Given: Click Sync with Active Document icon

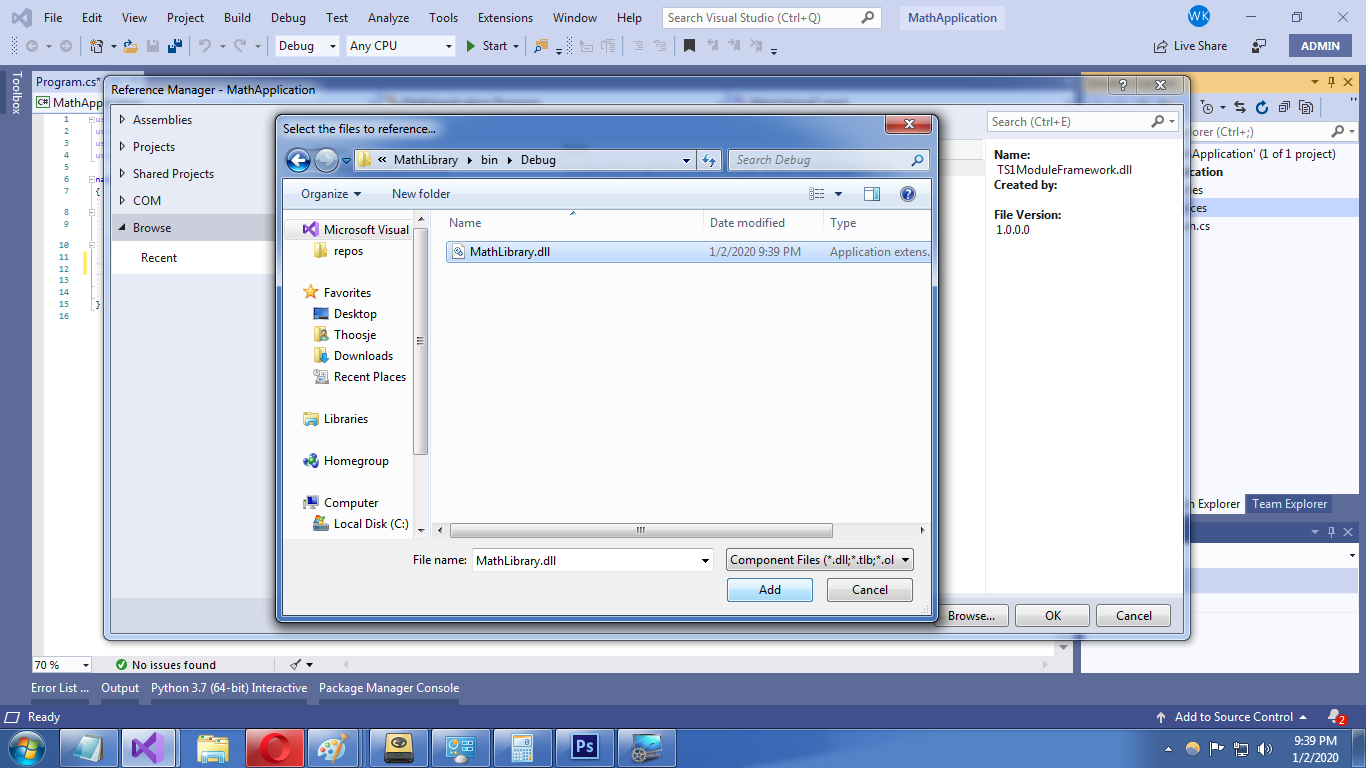Looking at the screenshot, I should click(x=1239, y=108).
